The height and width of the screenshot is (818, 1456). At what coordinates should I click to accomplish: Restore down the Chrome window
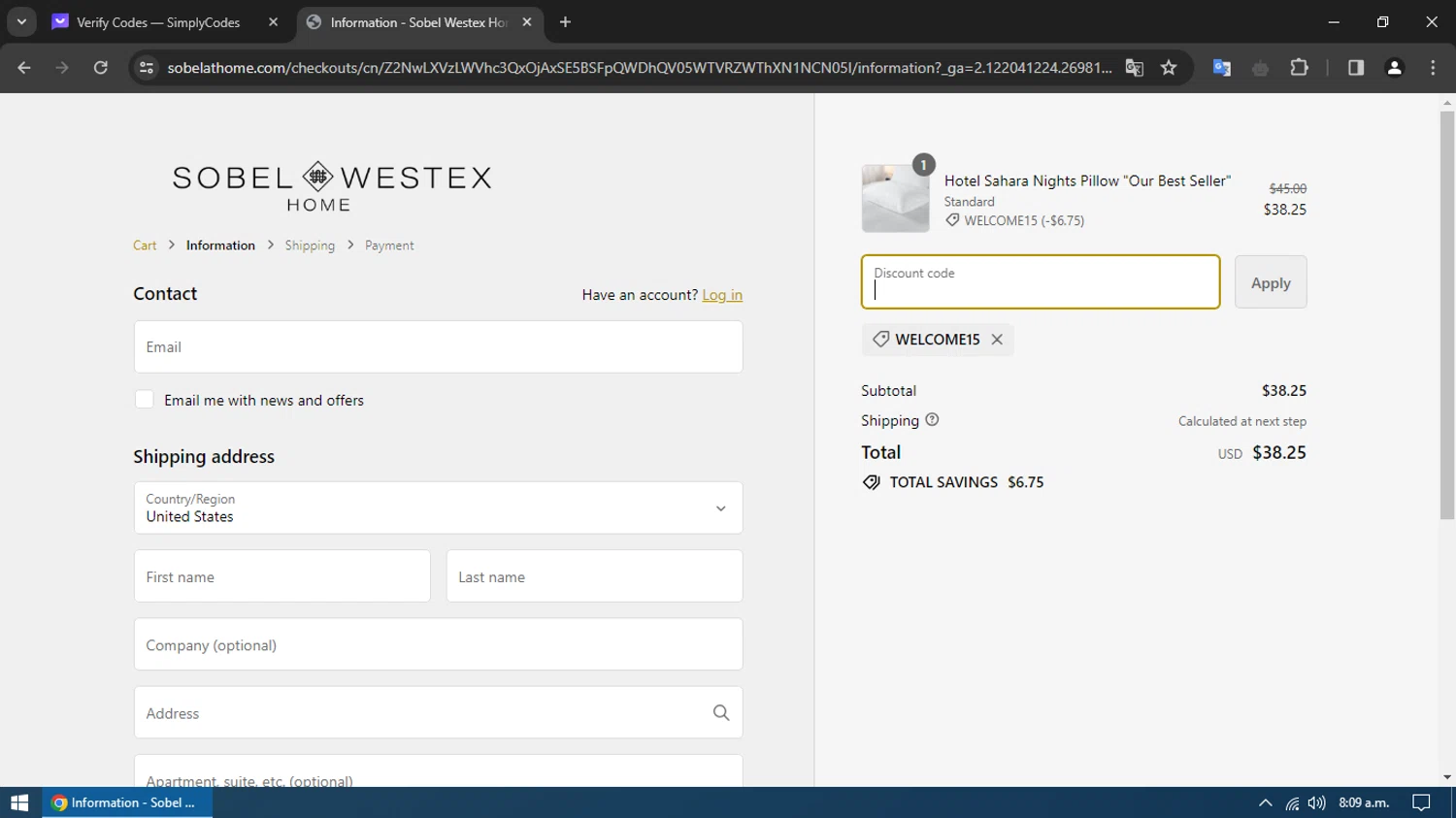click(1383, 21)
